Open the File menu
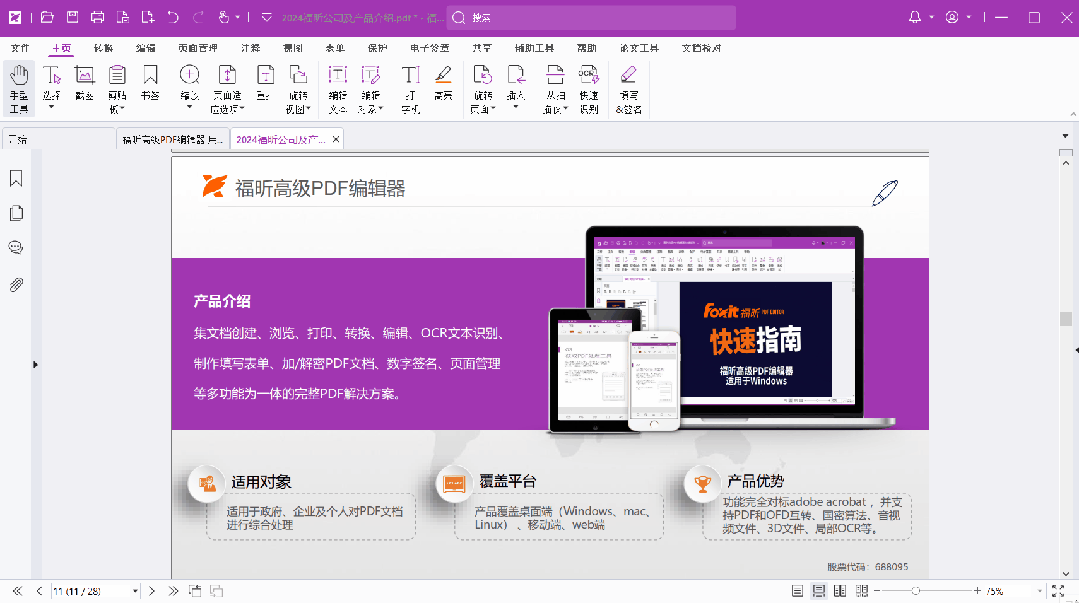The height and width of the screenshot is (603, 1079). pos(20,48)
